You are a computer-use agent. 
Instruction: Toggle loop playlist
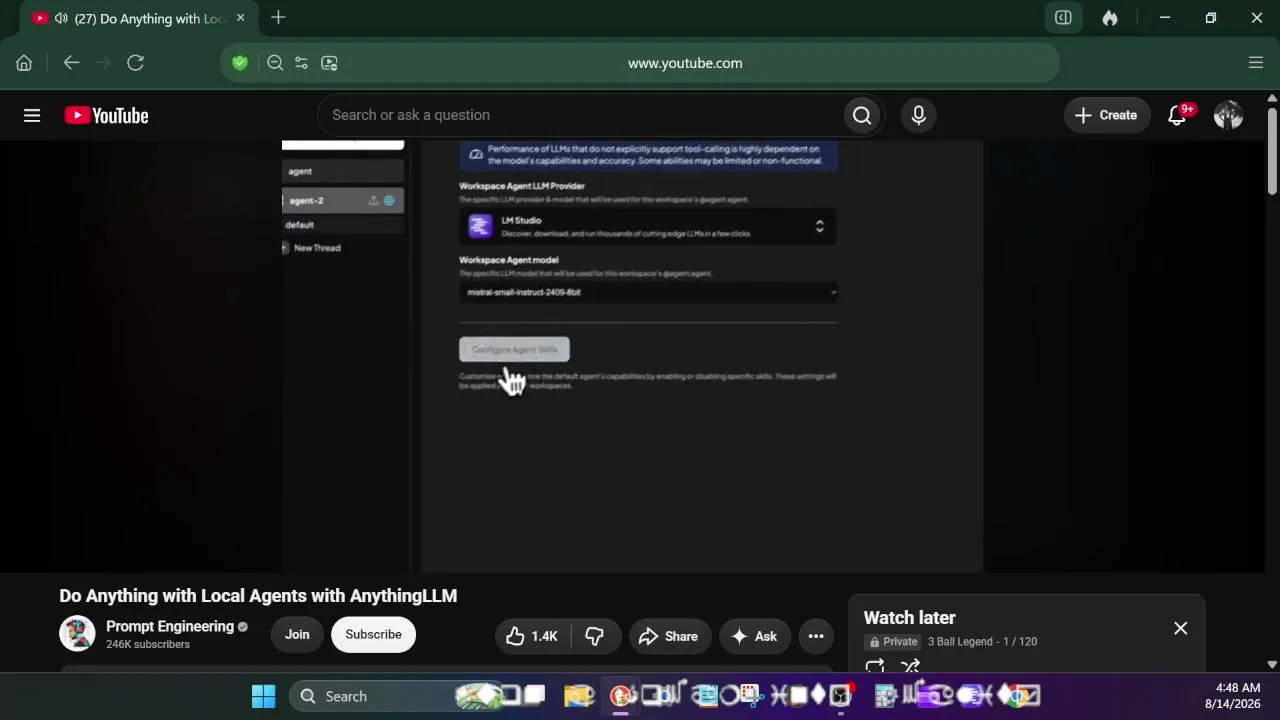(875, 666)
